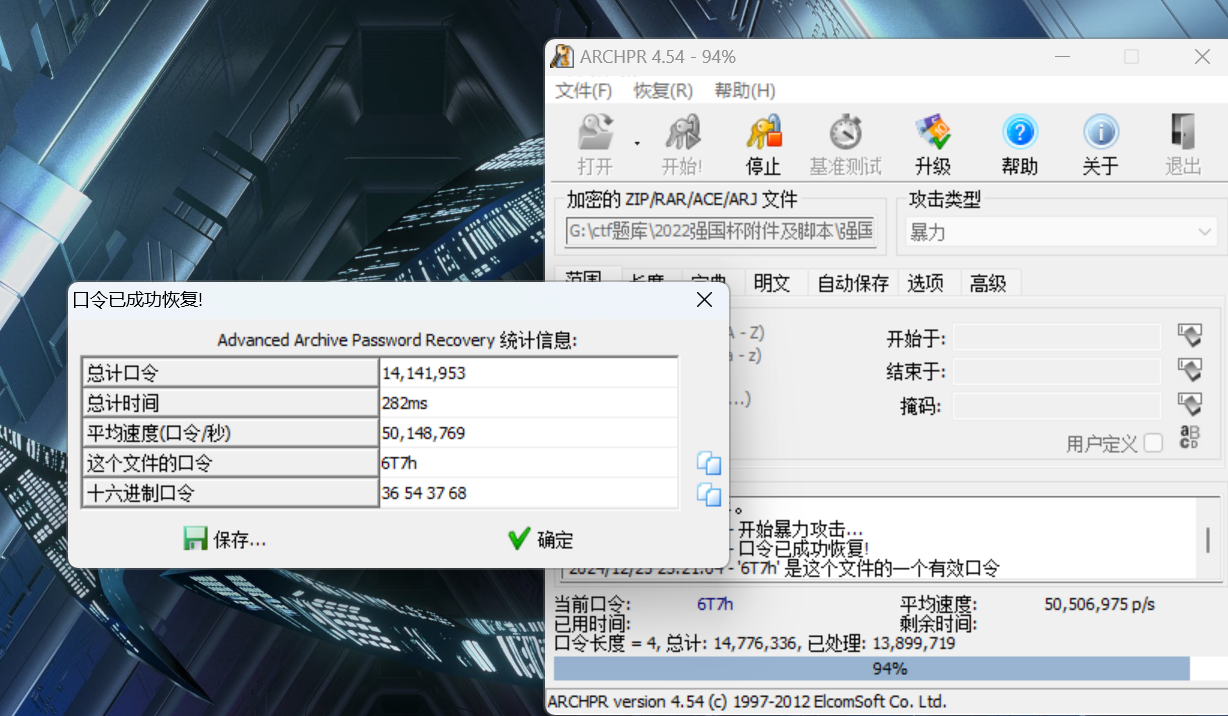1228x716 pixels.
Task: Click the ARCHPR app icon in title bar
Action: click(x=563, y=57)
